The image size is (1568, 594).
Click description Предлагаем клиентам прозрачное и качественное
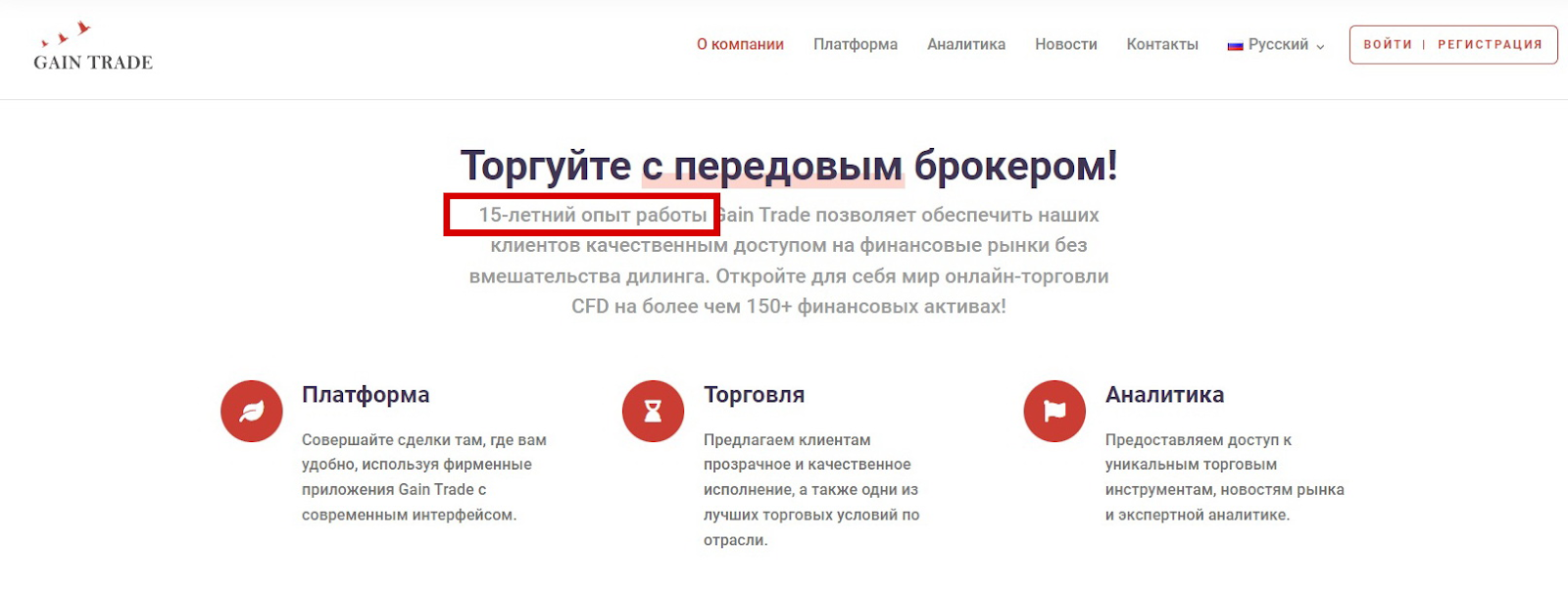click(x=811, y=490)
